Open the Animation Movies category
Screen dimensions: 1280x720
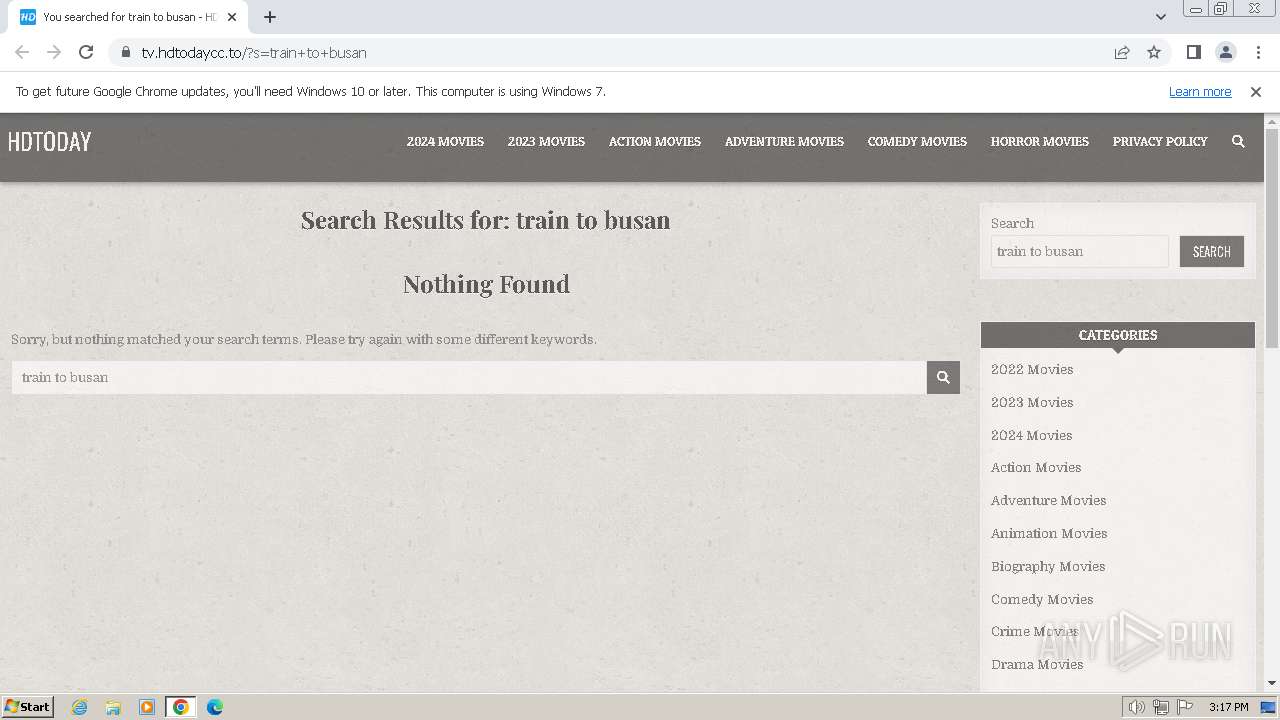[1049, 533]
